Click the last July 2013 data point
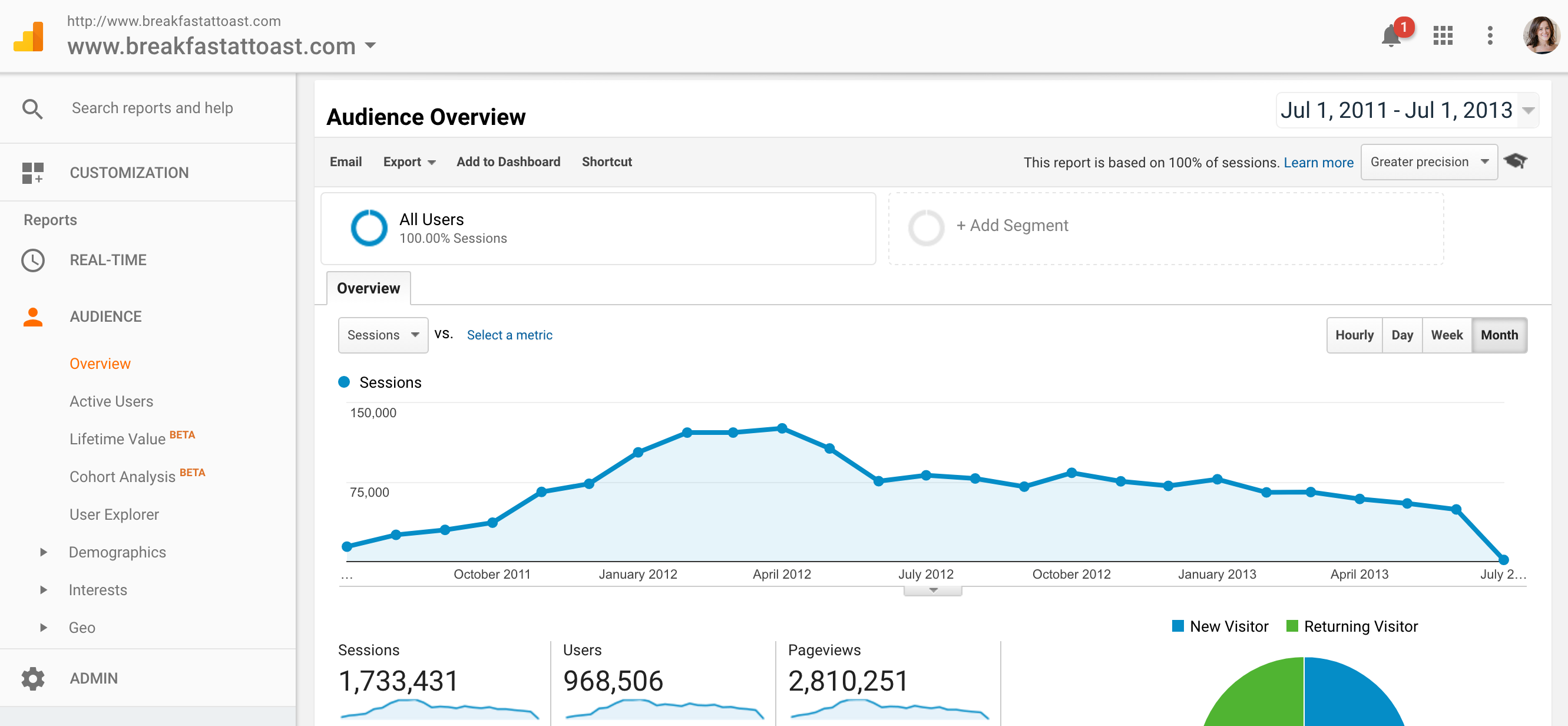Image resolution: width=1568 pixels, height=726 pixels. click(1503, 560)
